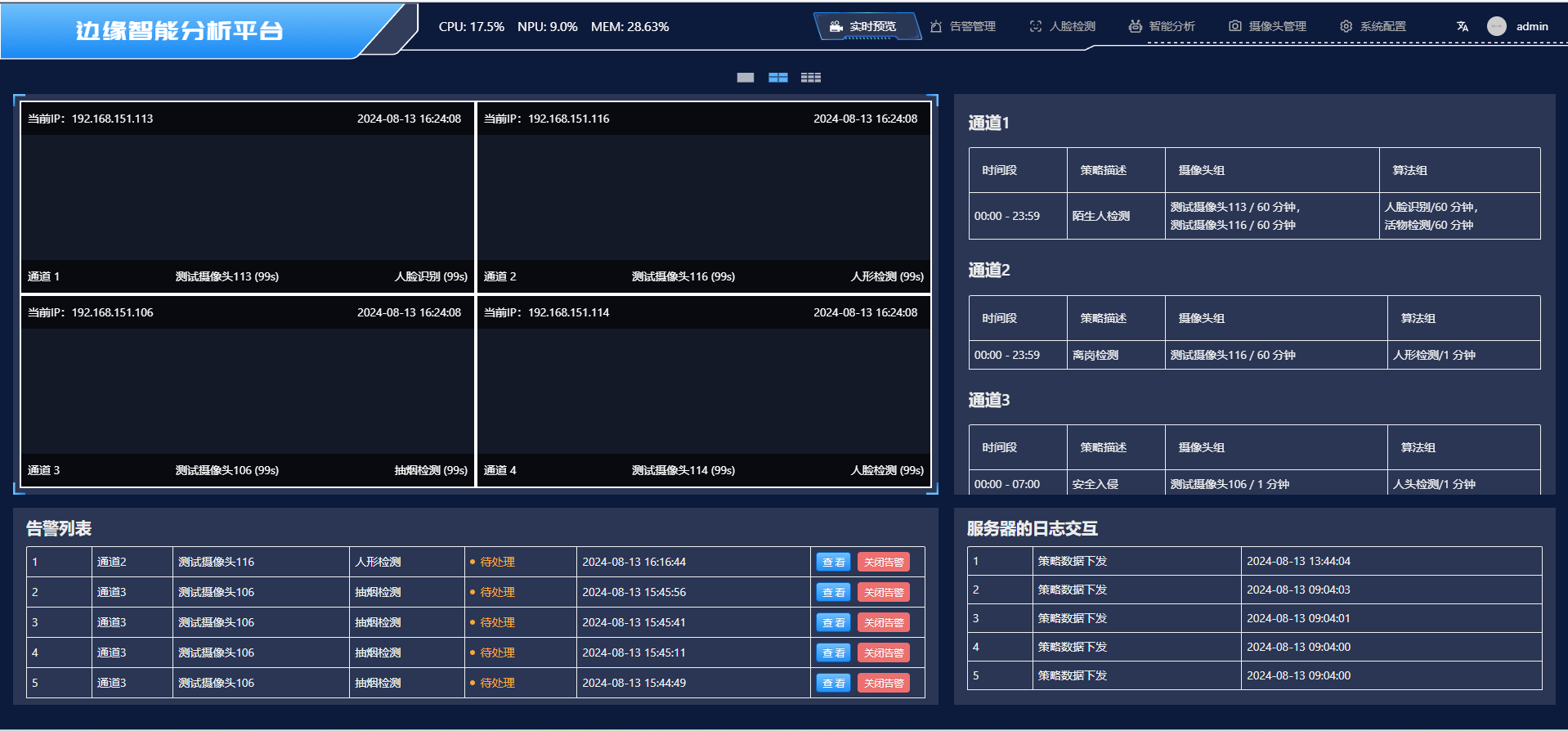Close the alarm from 2024-08-13 15:45:56
Image resolution: width=1568 pixels, height=731 pixels.
pyautogui.click(x=884, y=593)
